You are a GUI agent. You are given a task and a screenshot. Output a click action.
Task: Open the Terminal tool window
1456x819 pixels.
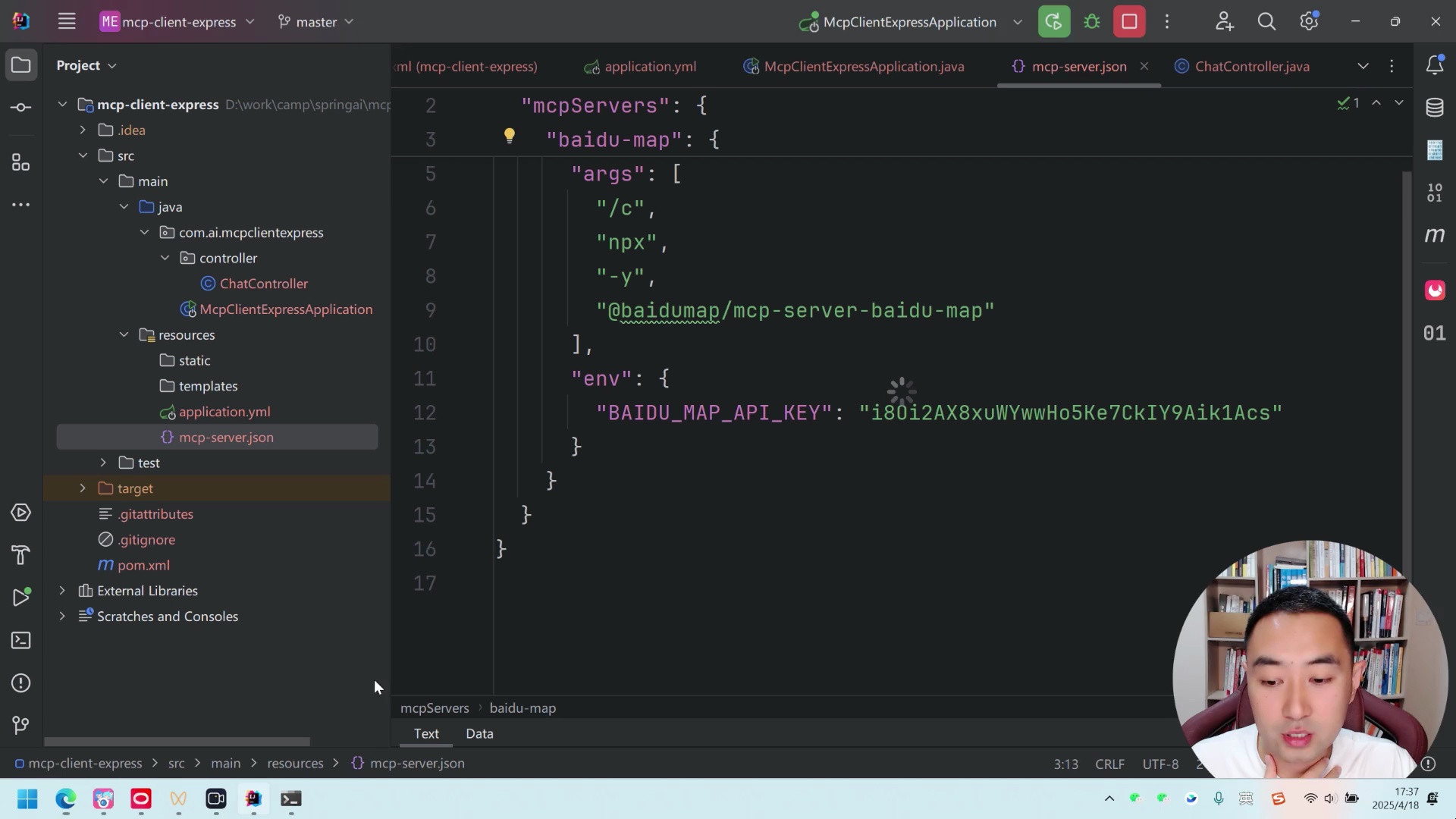pyautogui.click(x=21, y=641)
